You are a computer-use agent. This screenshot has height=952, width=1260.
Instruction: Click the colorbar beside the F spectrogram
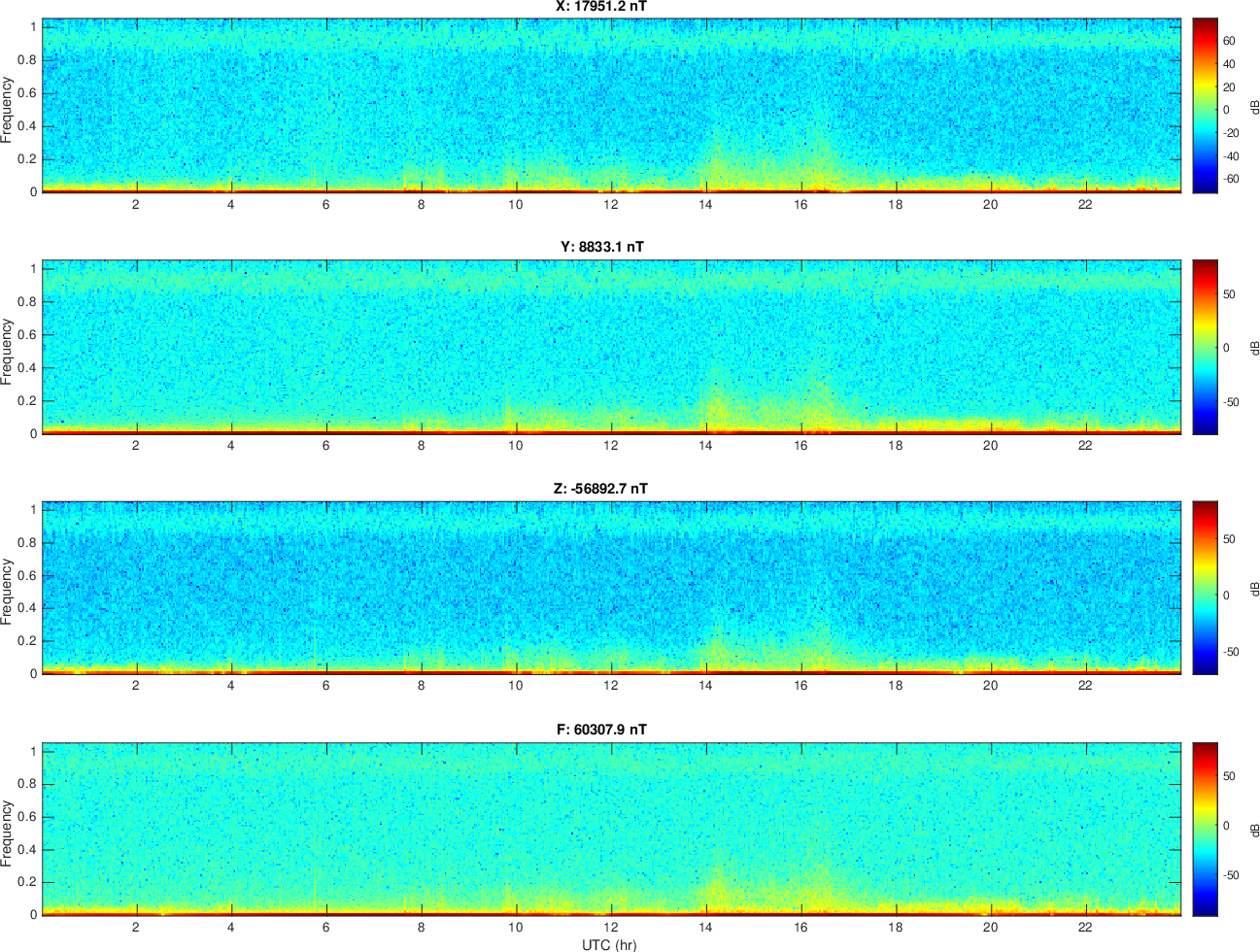coord(1205,829)
